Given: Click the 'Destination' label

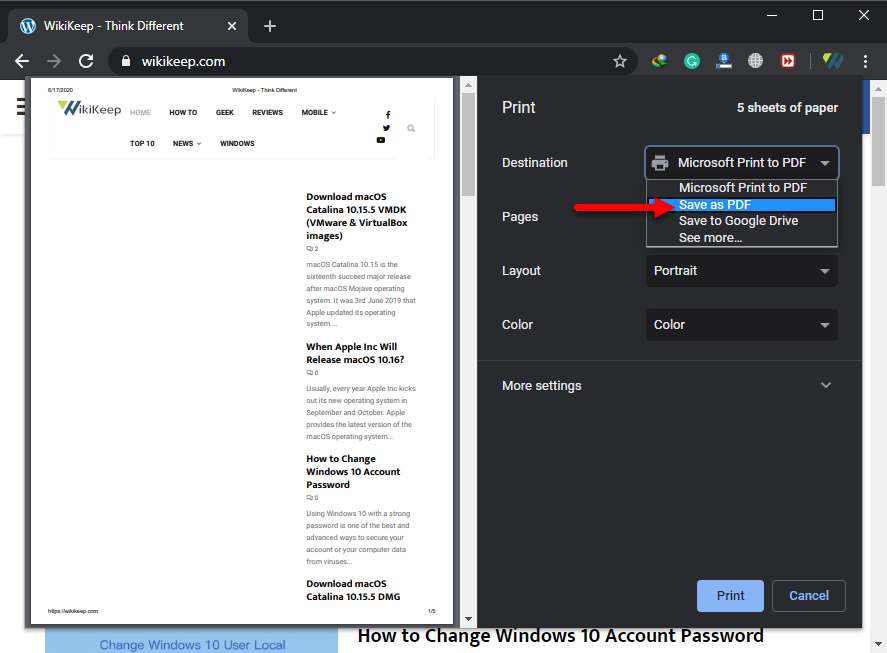Looking at the screenshot, I should [x=535, y=163].
